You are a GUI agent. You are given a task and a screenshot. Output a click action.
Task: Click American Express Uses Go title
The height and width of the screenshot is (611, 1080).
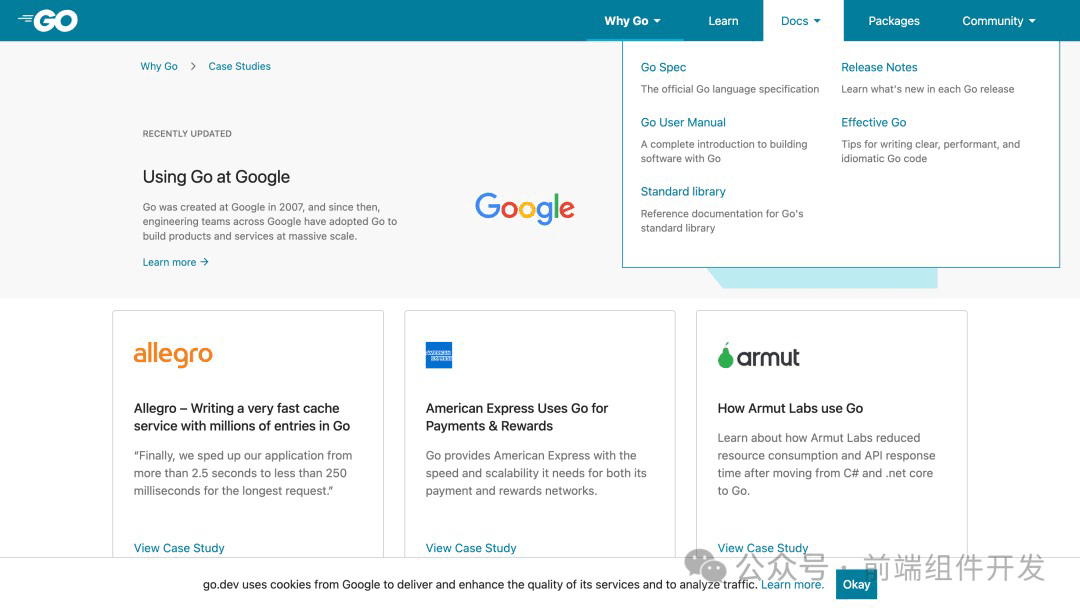pyautogui.click(x=517, y=417)
